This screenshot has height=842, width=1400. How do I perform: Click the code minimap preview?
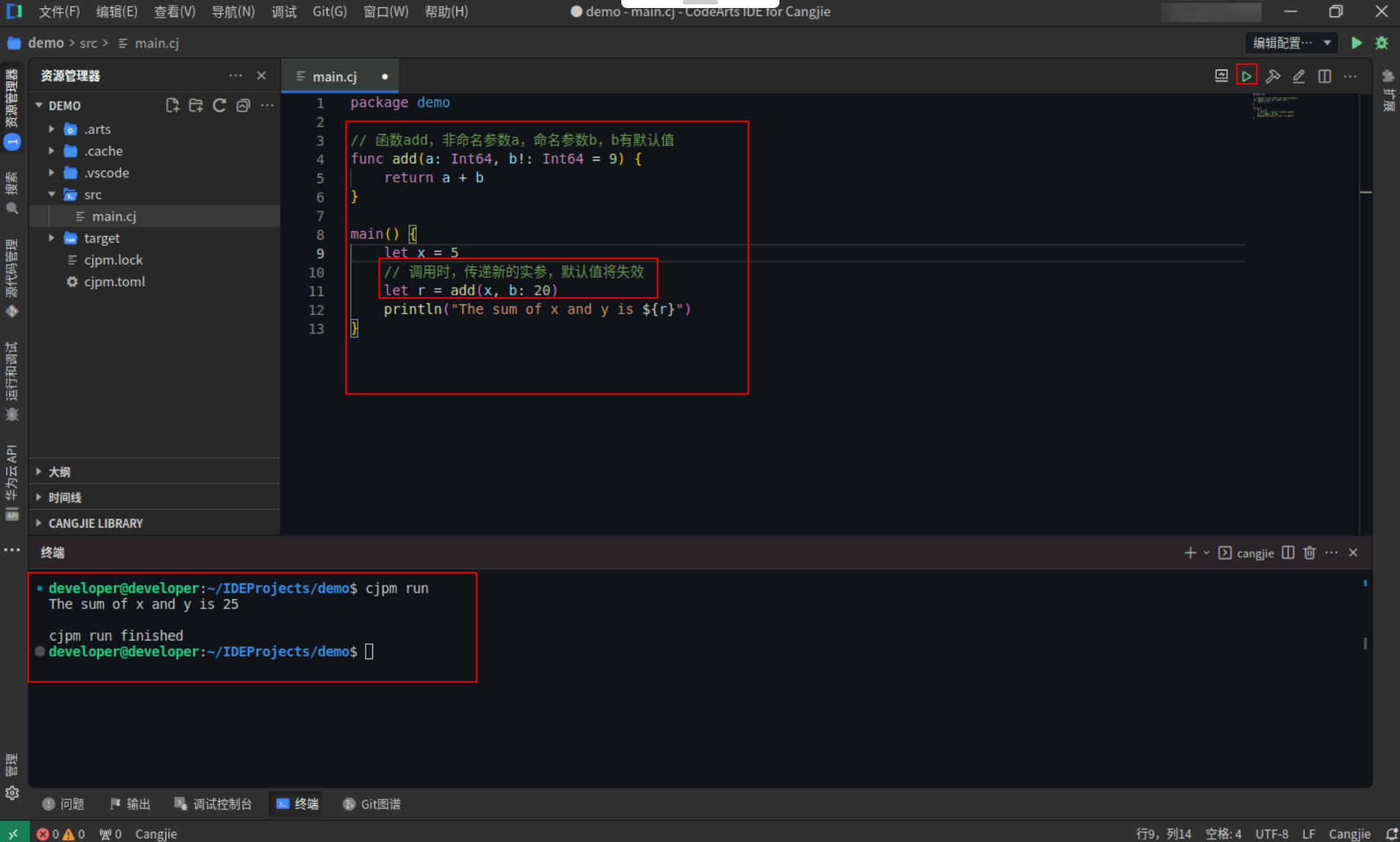[1275, 106]
